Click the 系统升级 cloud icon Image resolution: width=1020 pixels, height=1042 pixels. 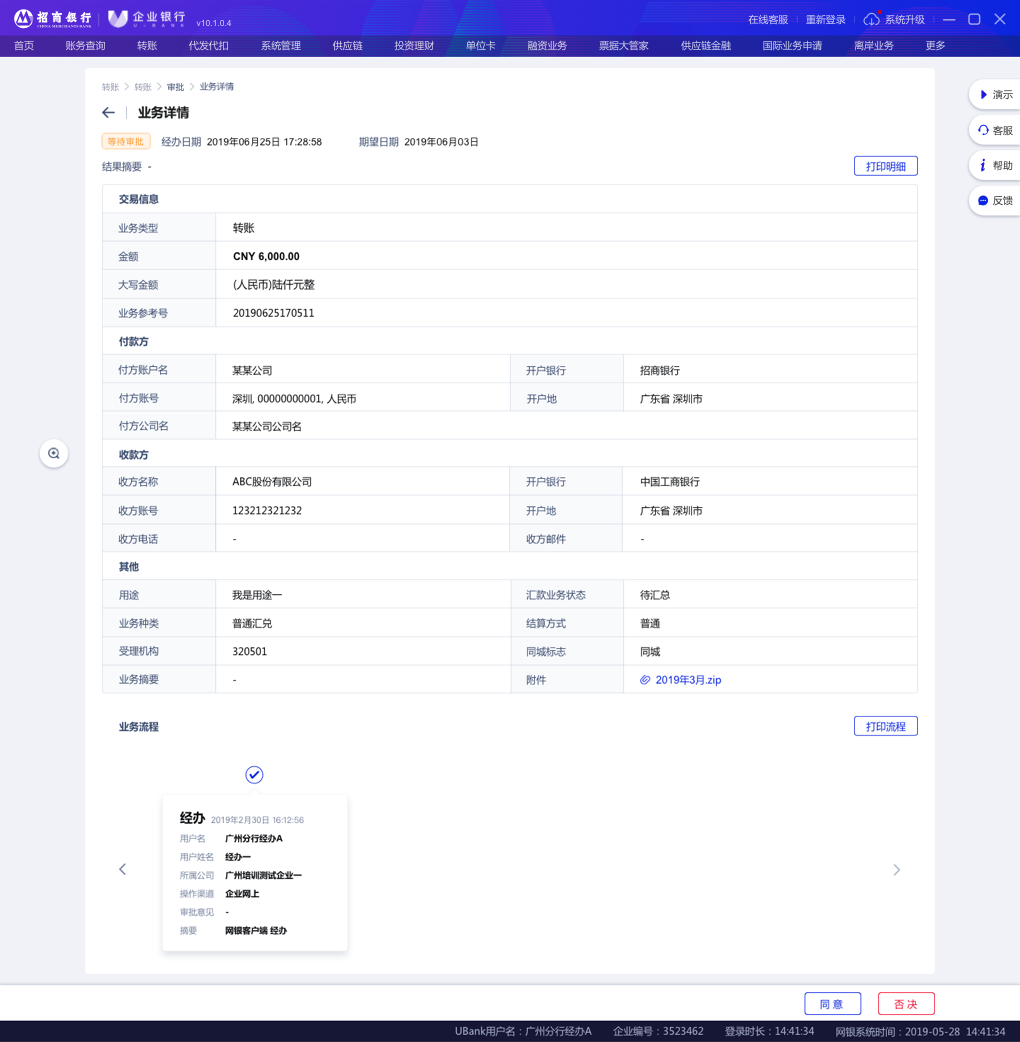click(x=872, y=20)
